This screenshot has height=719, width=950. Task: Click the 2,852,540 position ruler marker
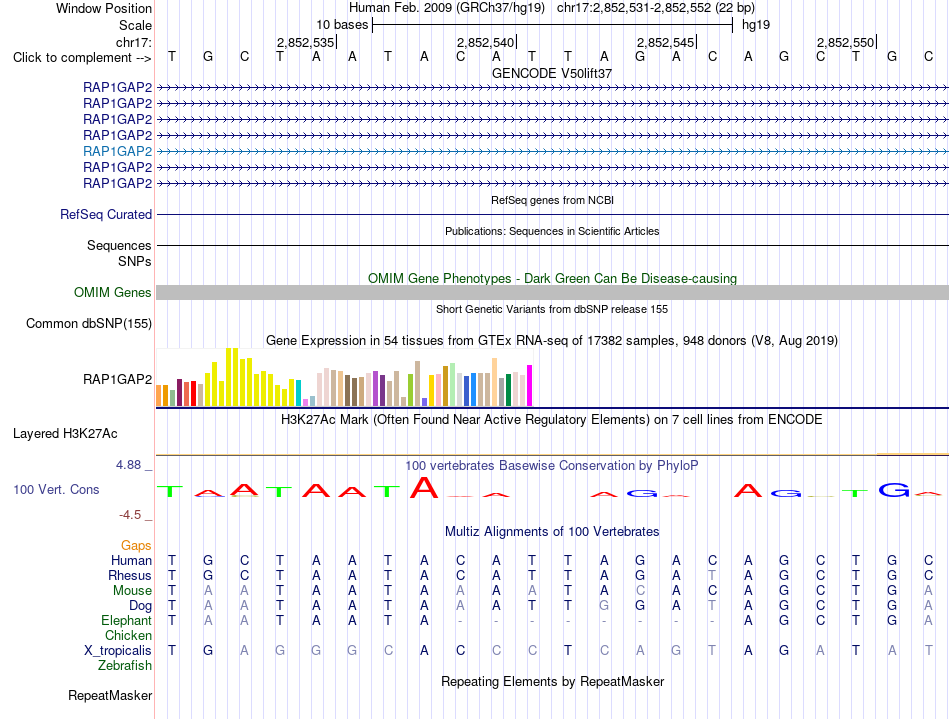click(486, 42)
